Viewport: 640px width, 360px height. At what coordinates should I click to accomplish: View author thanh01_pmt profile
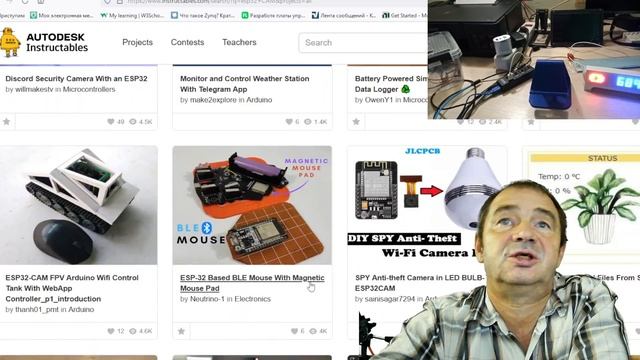point(37,310)
